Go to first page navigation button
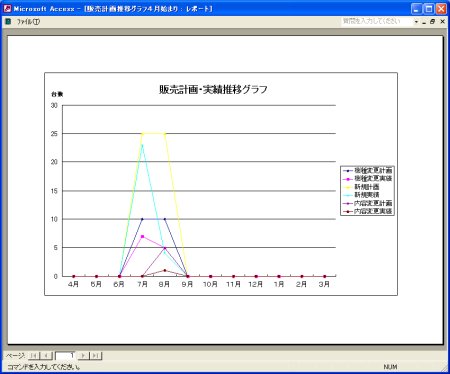Image resolution: width=450 pixels, height=374 pixels. click(x=34, y=356)
